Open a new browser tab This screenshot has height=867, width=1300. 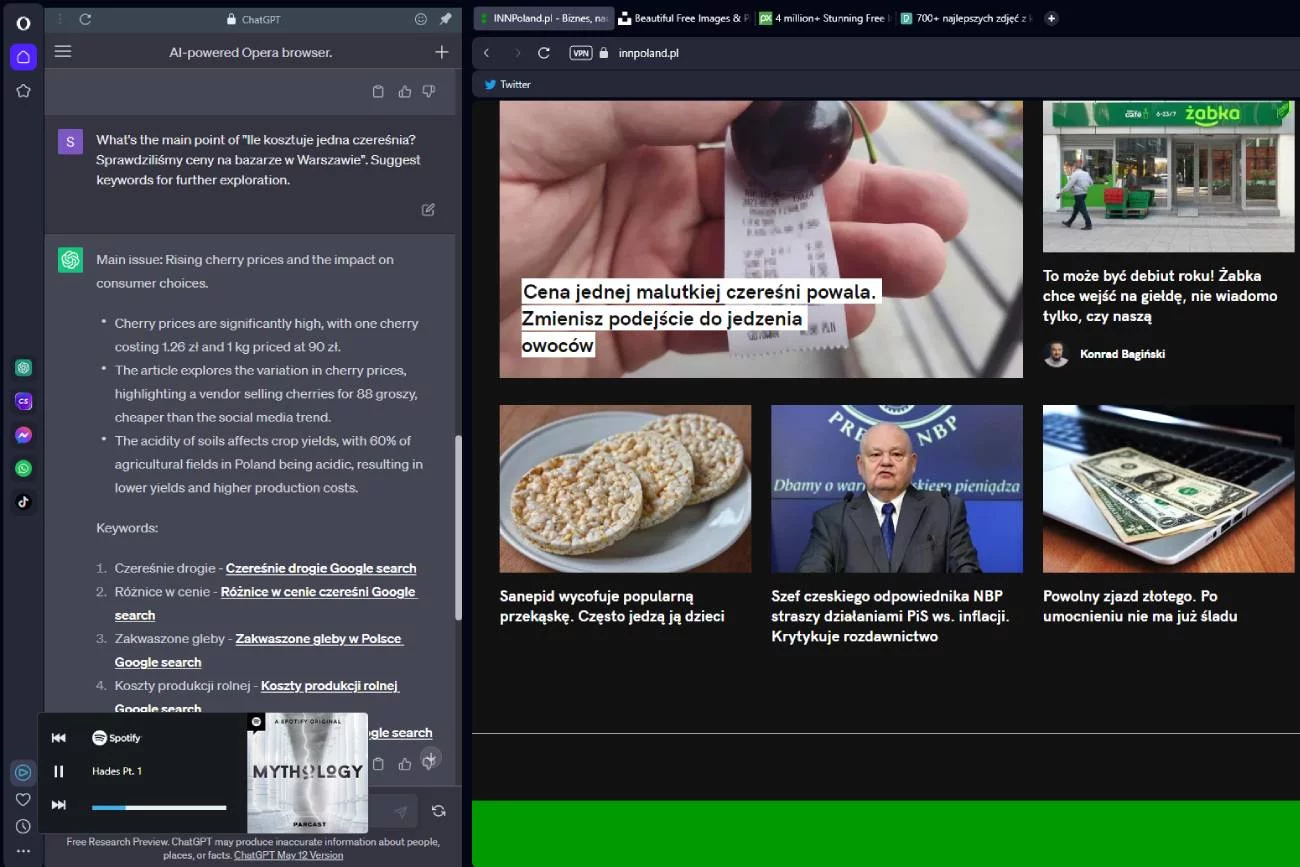[x=1051, y=18]
